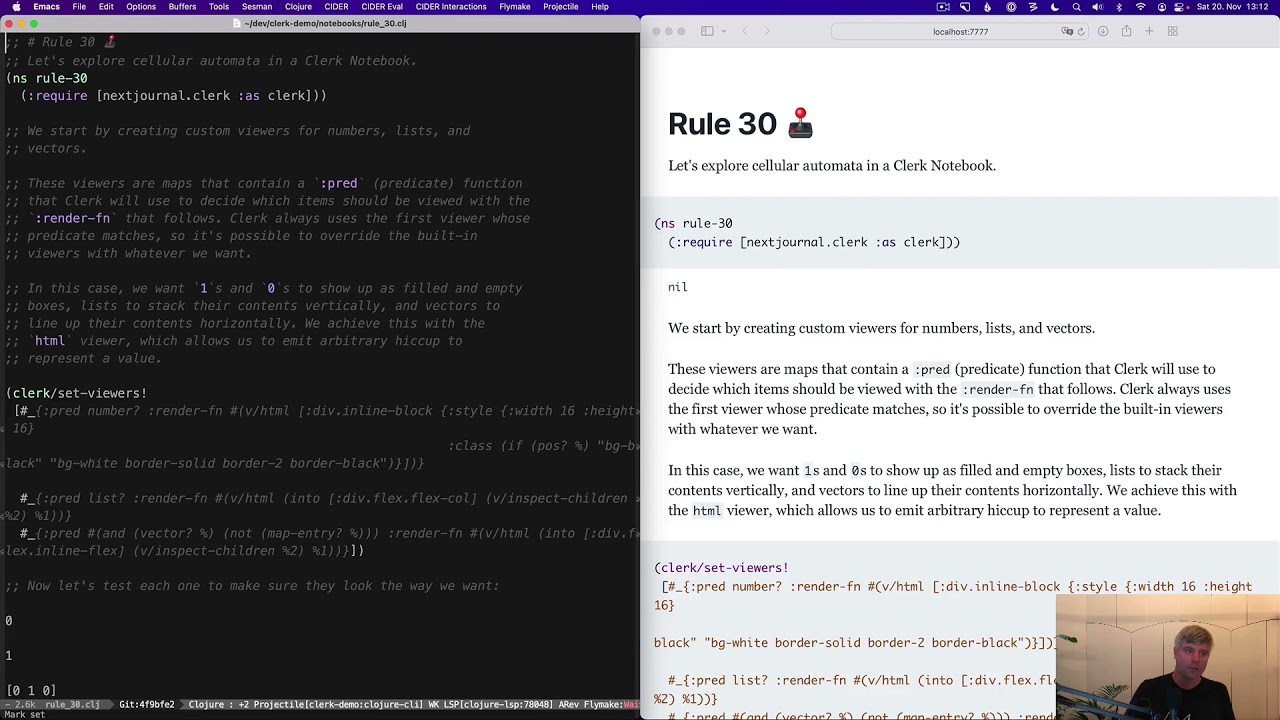1280x720 pixels.
Task: Open the Help menu
Action: coord(600,7)
